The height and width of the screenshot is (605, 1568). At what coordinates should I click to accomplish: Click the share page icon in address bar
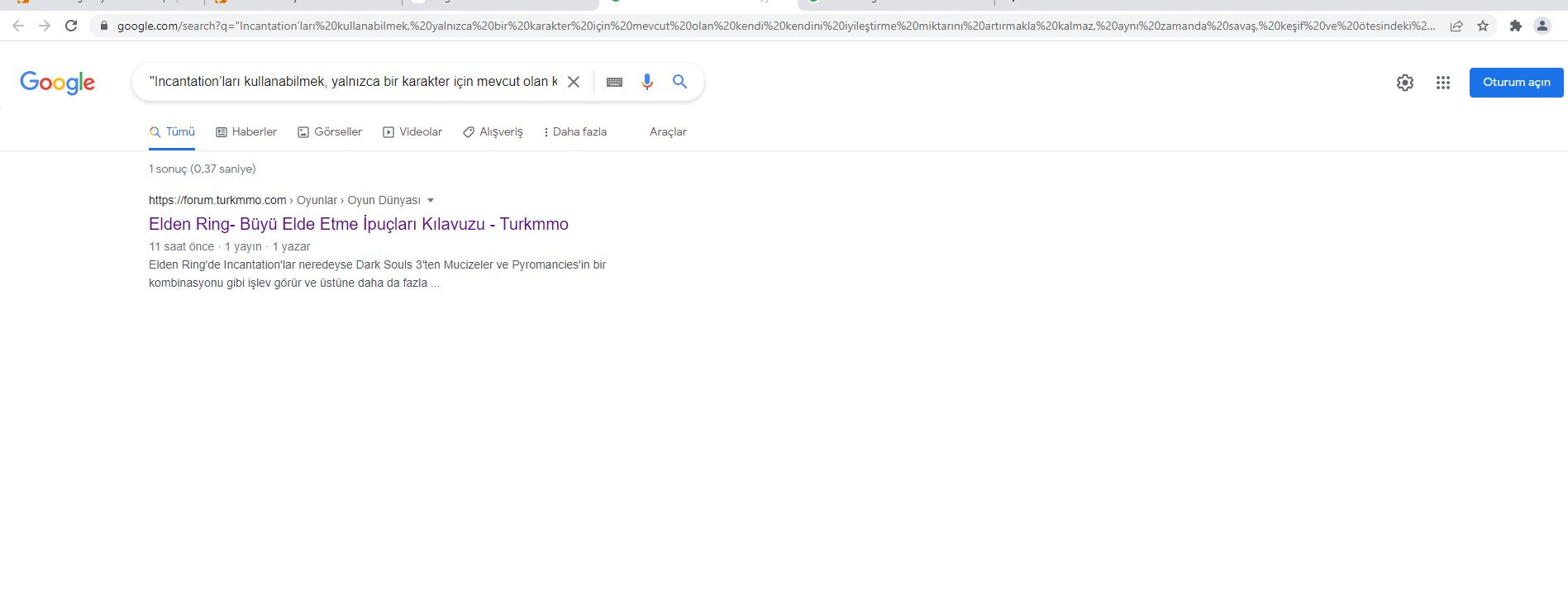1456,26
